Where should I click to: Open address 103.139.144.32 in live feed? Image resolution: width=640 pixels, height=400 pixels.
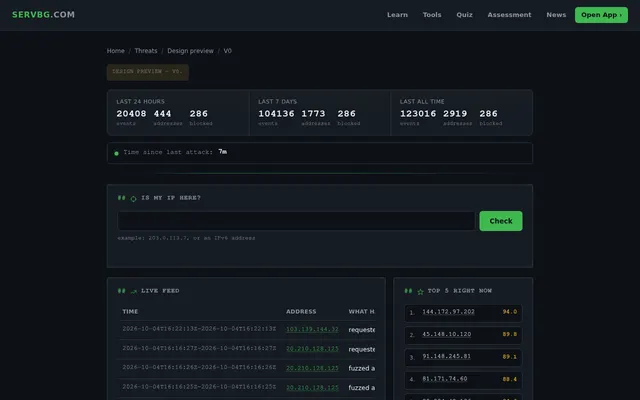pyautogui.click(x=312, y=329)
